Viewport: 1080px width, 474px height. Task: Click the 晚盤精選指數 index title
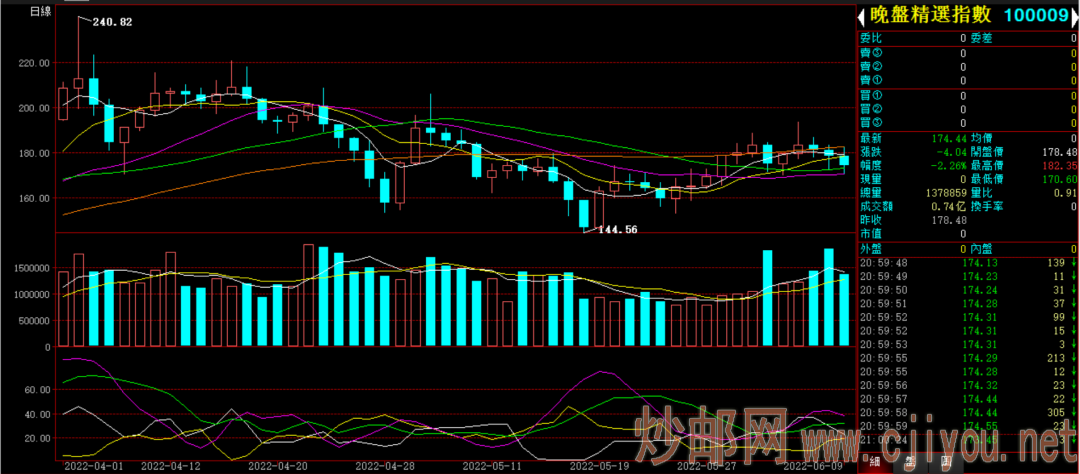[x=929, y=15]
